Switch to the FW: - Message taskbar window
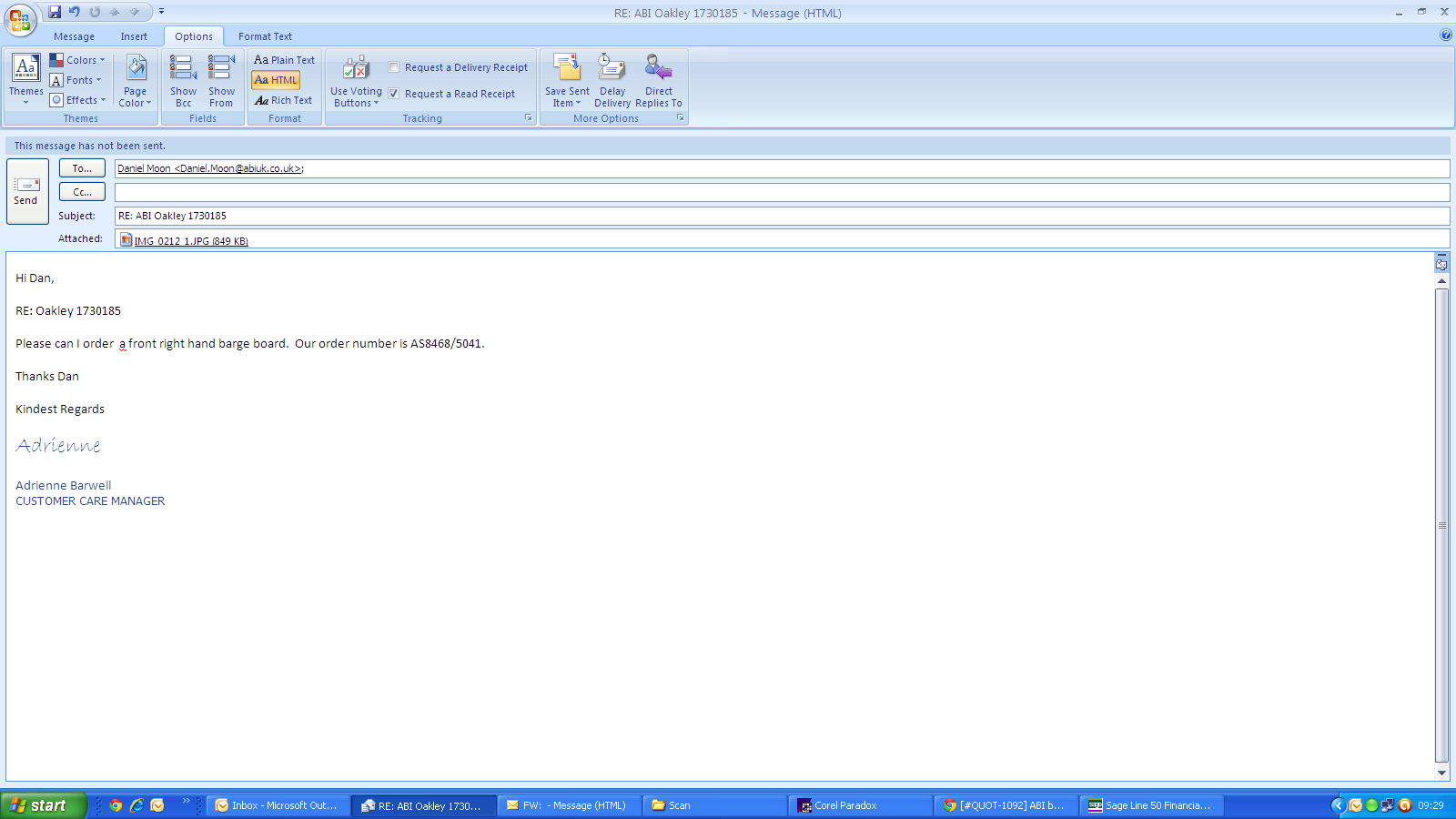 coord(569,805)
